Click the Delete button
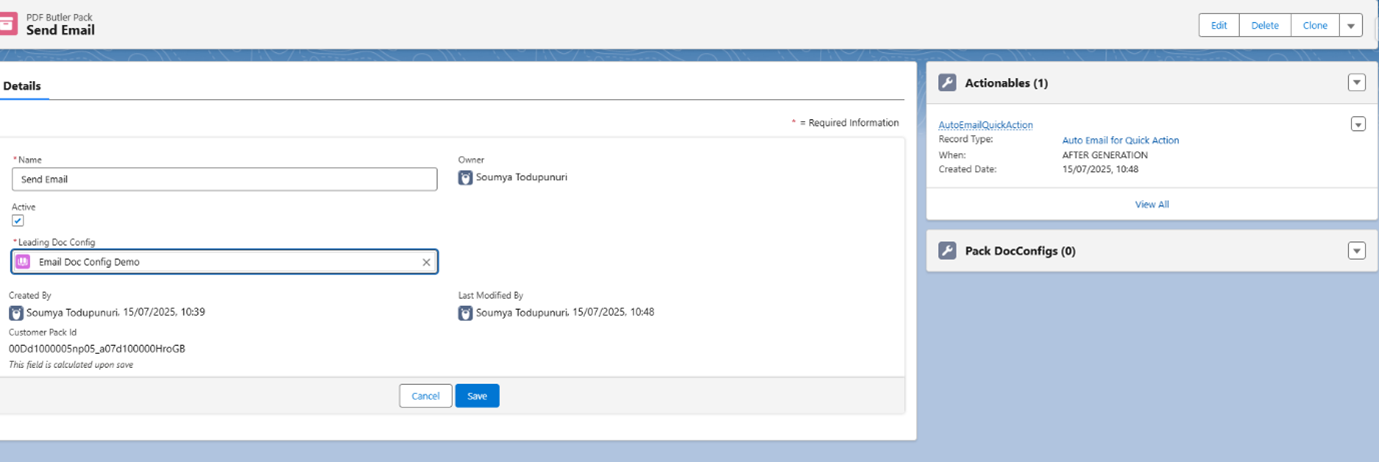 1265,26
